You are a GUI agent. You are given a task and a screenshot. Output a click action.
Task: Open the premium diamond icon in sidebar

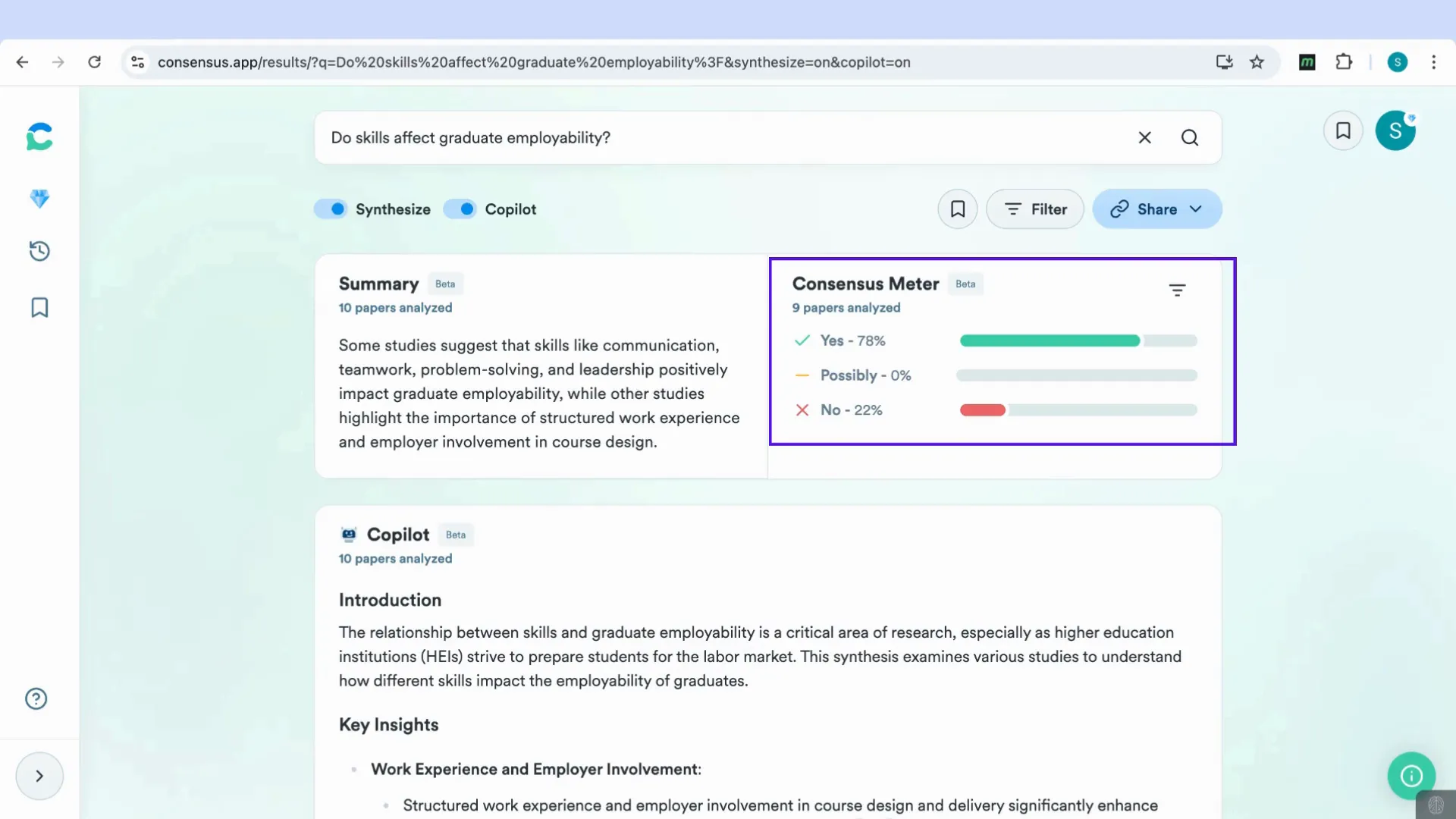click(39, 199)
